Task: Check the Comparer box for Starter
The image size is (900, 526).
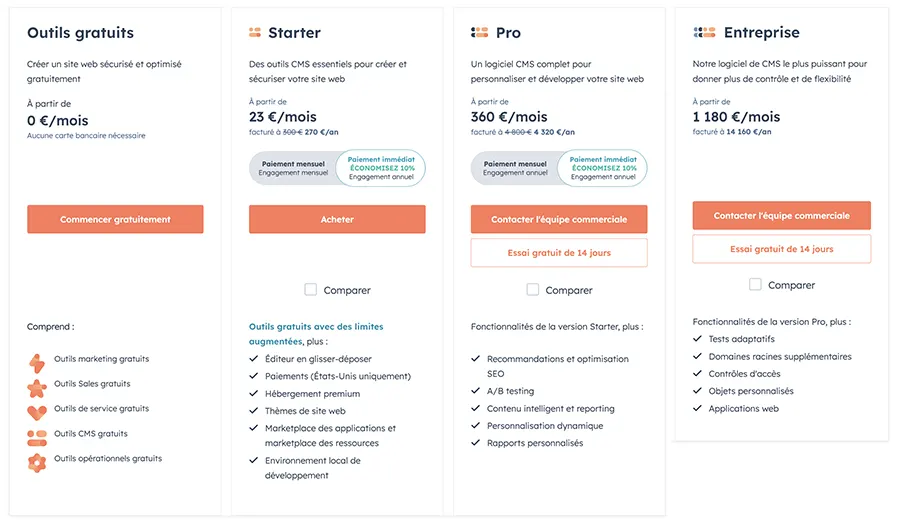Action: [x=311, y=290]
